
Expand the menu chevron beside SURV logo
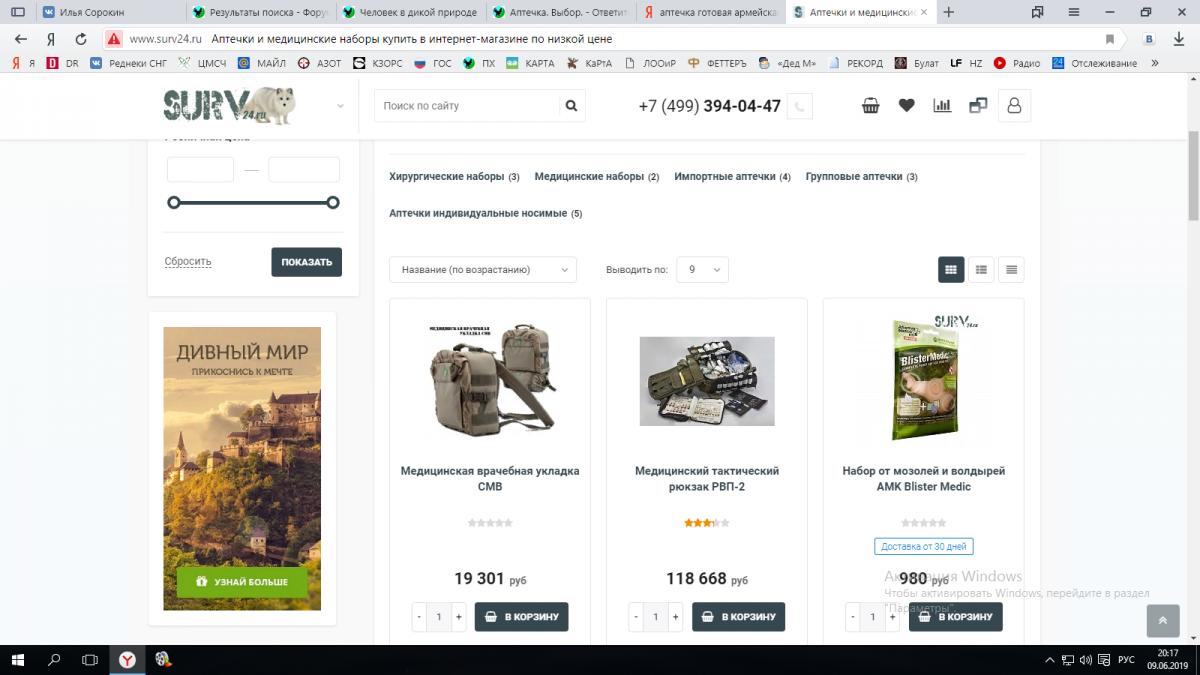(x=340, y=106)
